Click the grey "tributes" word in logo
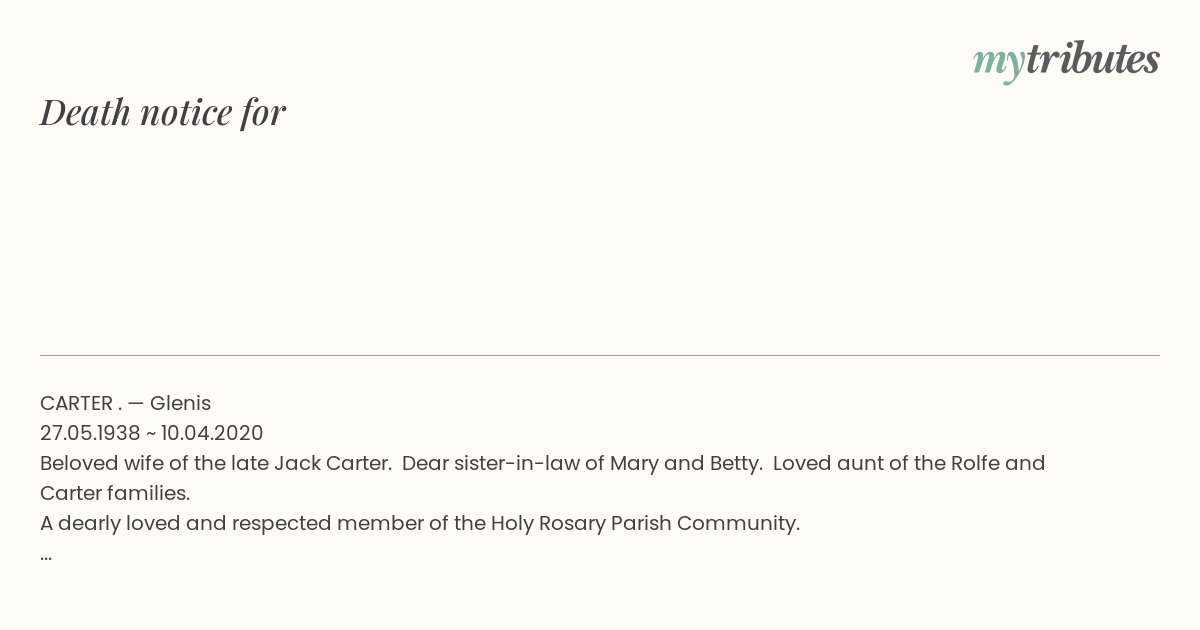This screenshot has height=630, width=1200. pyautogui.click(x=1092, y=60)
